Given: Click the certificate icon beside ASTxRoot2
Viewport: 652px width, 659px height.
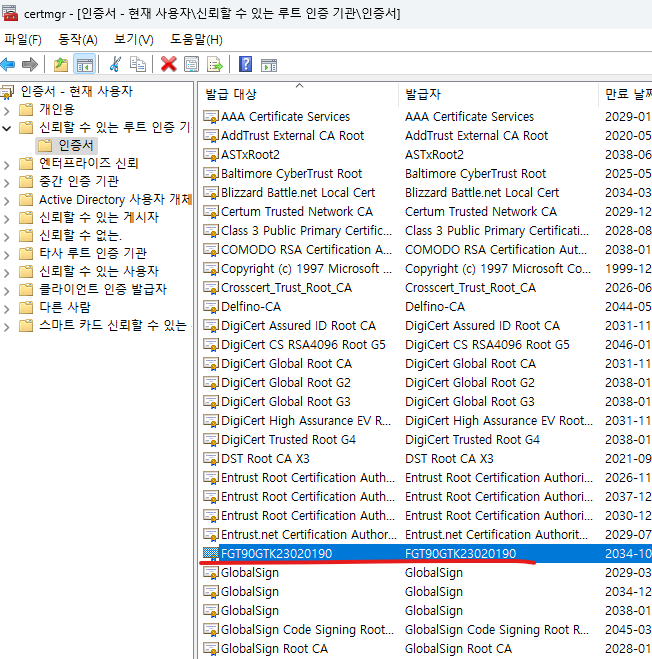Looking at the screenshot, I should 211,154.
